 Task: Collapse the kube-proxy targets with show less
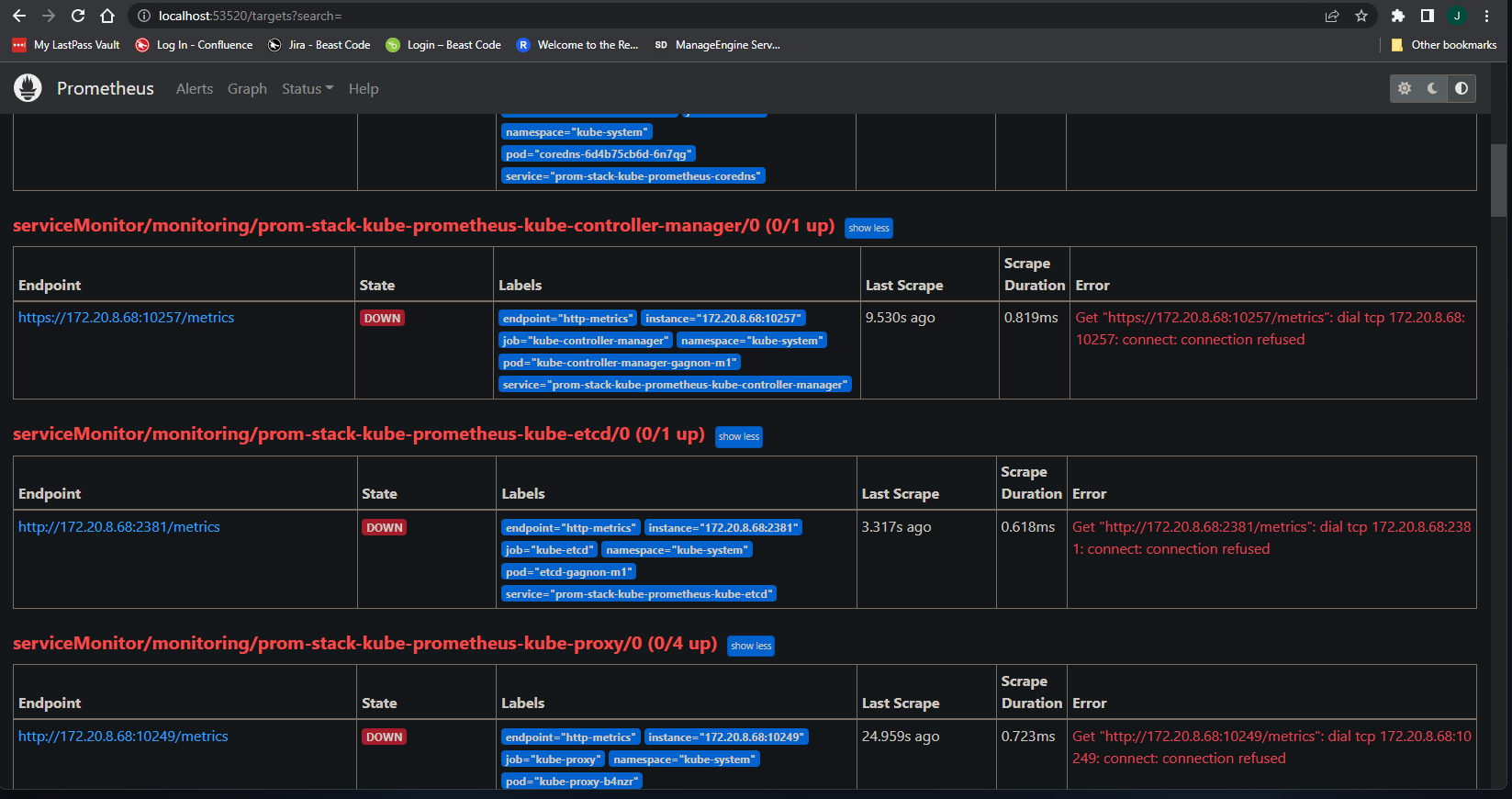[751, 646]
